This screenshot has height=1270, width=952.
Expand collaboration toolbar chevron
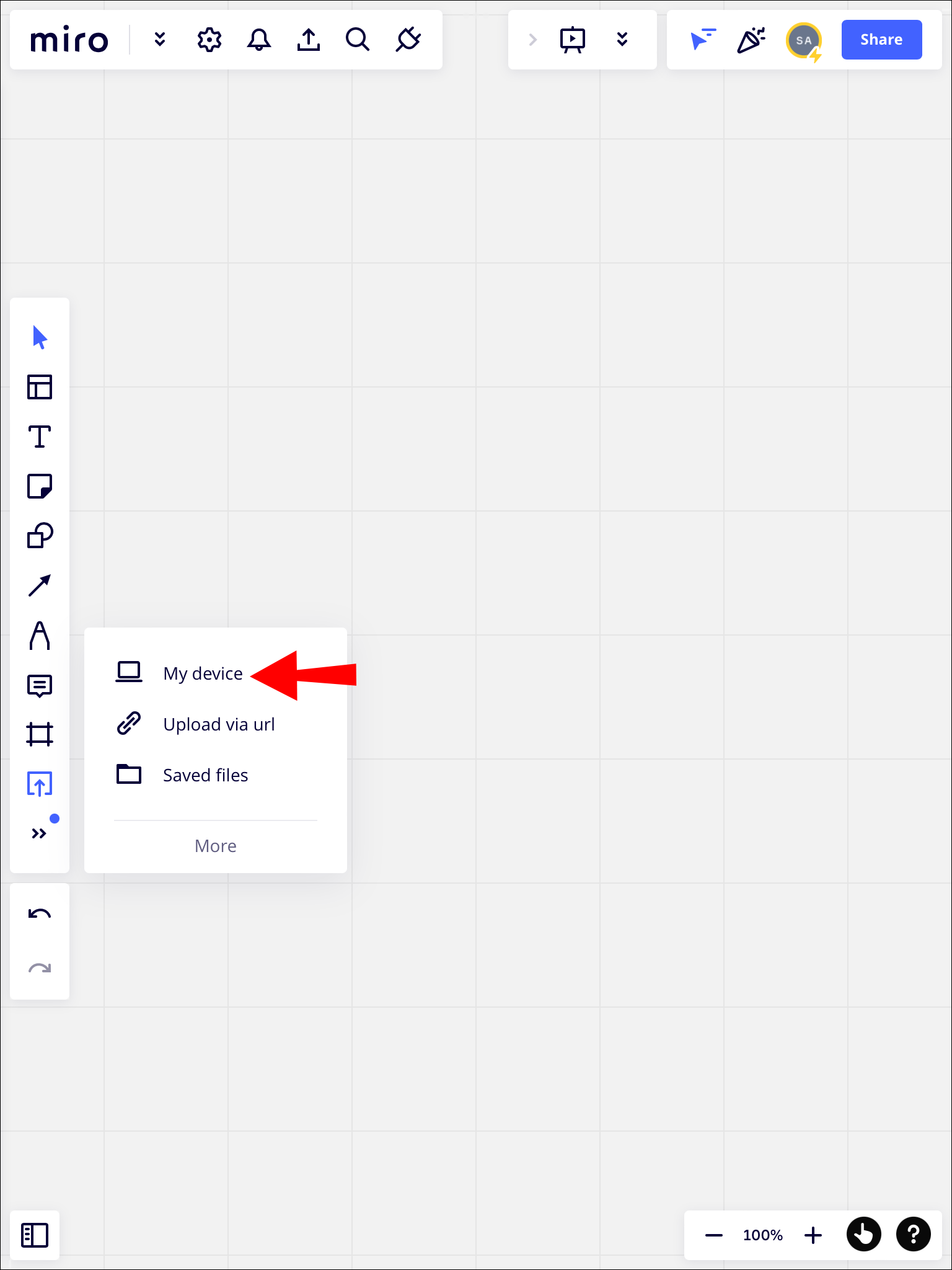coord(532,40)
